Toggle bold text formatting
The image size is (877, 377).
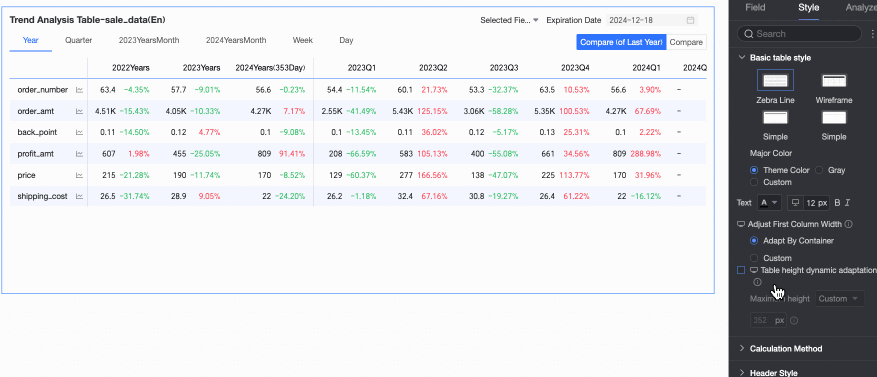coord(837,203)
